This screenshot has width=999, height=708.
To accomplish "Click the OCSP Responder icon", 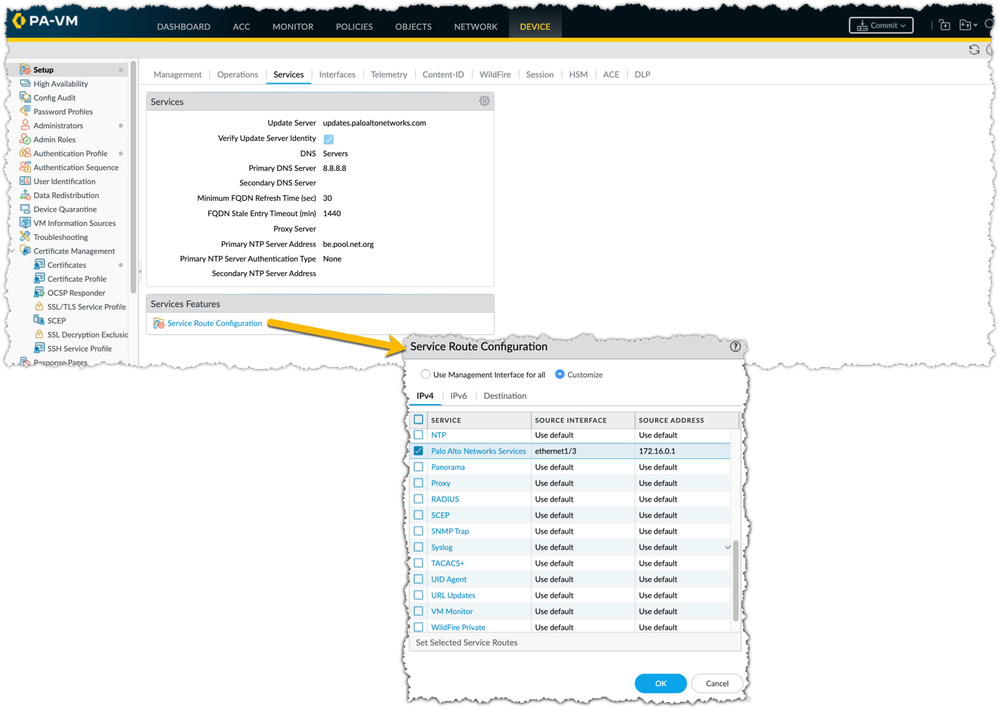I will coord(39,293).
